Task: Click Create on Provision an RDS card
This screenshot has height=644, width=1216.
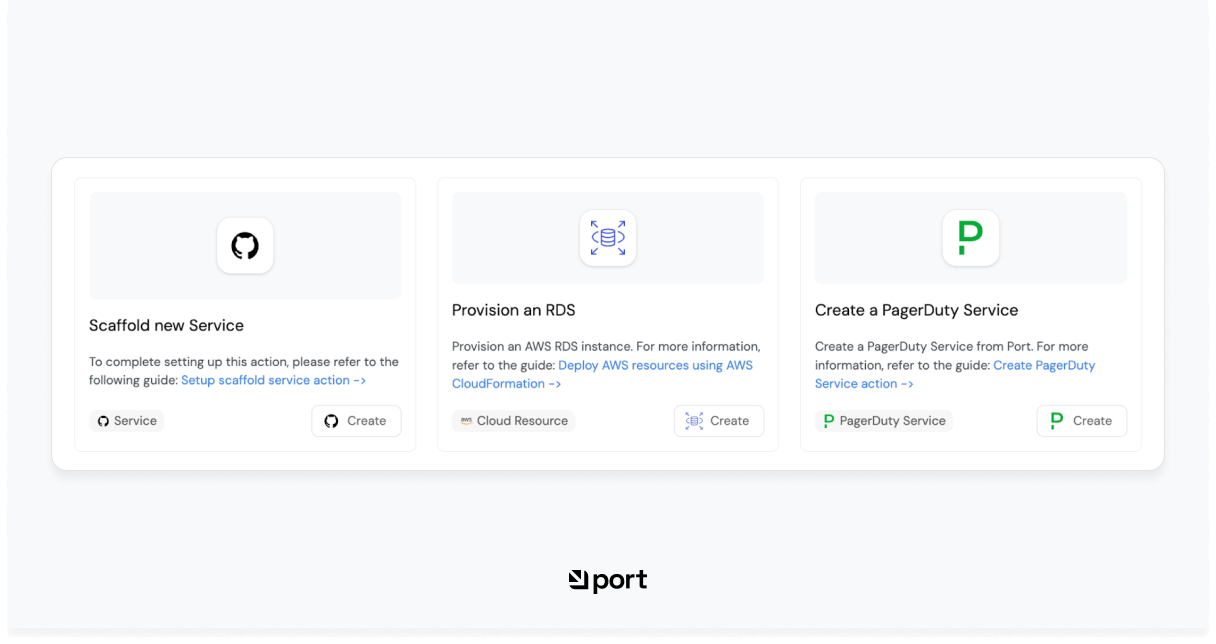Action: coord(719,421)
